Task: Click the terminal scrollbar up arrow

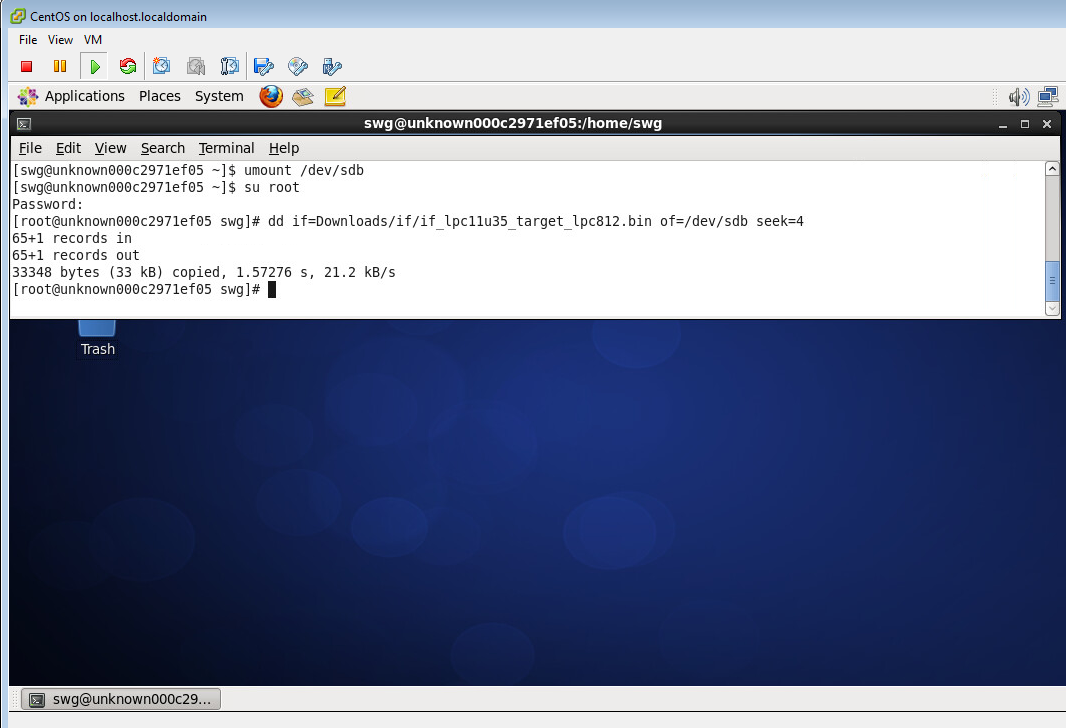Action: 1052,169
